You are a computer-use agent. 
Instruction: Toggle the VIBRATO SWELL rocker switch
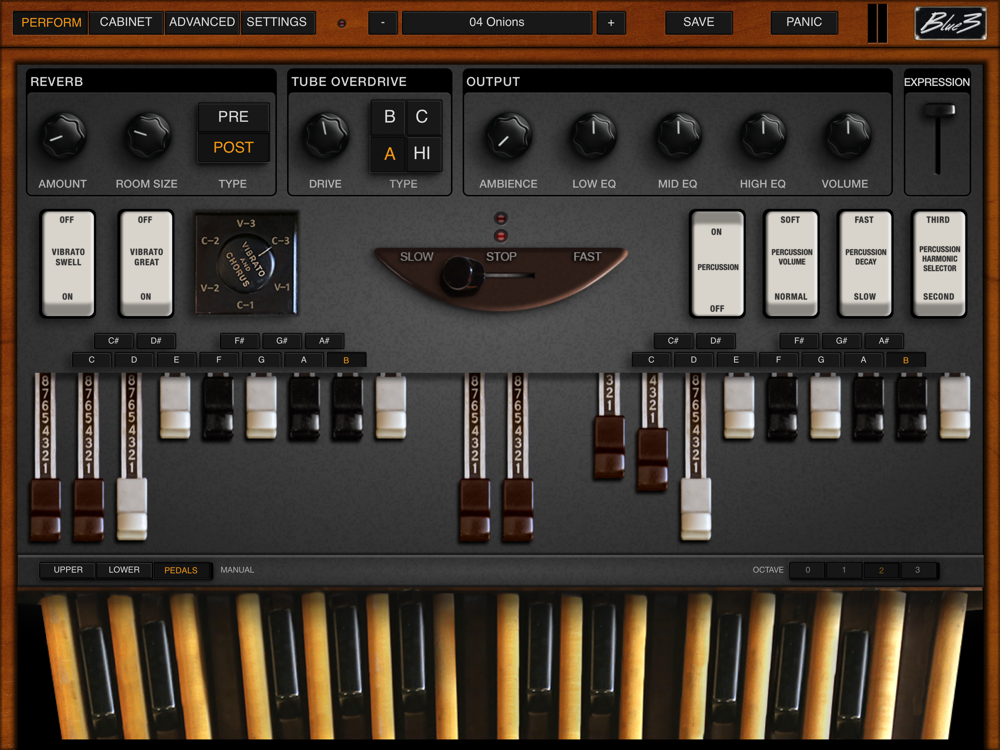[68, 263]
